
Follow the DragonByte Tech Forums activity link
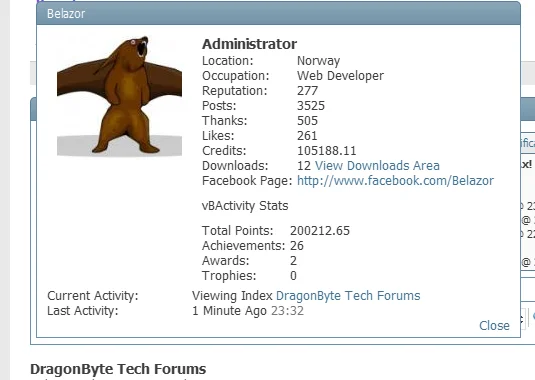point(348,296)
